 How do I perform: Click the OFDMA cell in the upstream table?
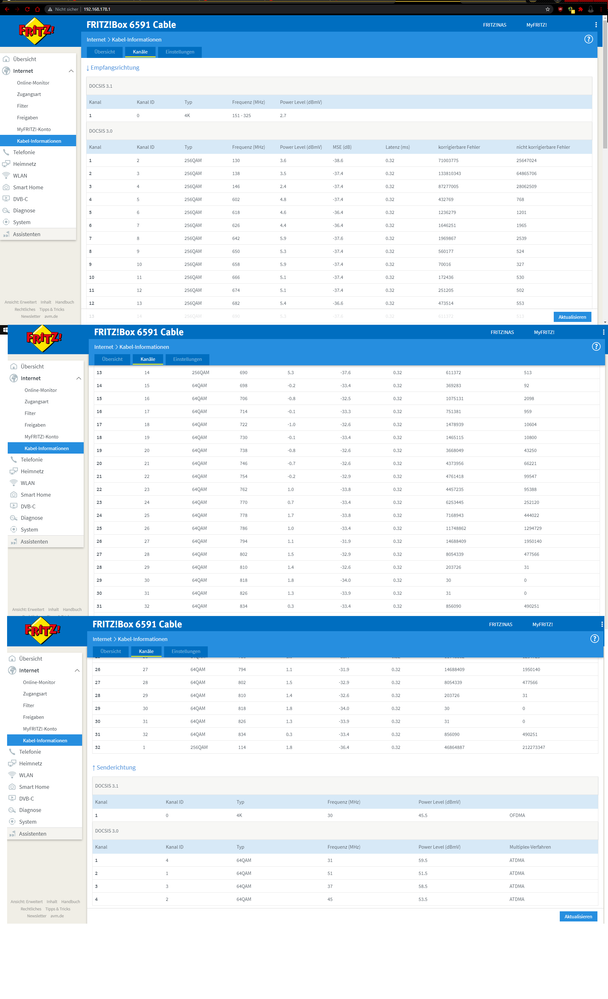pyautogui.click(x=518, y=815)
